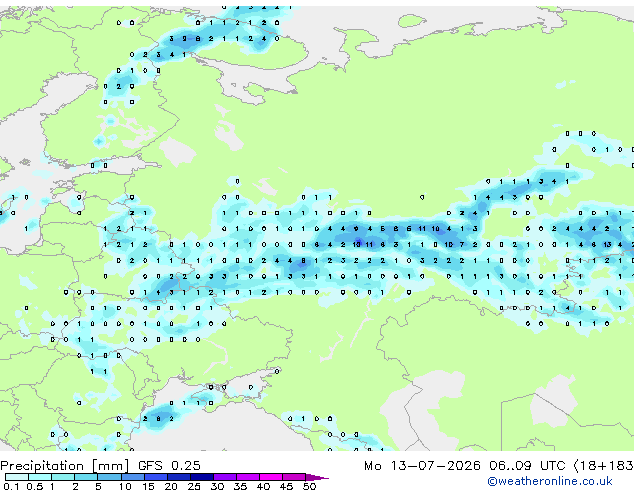This screenshot has width=634, height=490.
Task: Click the '06..09 UTC' time label
Action: click(527, 466)
